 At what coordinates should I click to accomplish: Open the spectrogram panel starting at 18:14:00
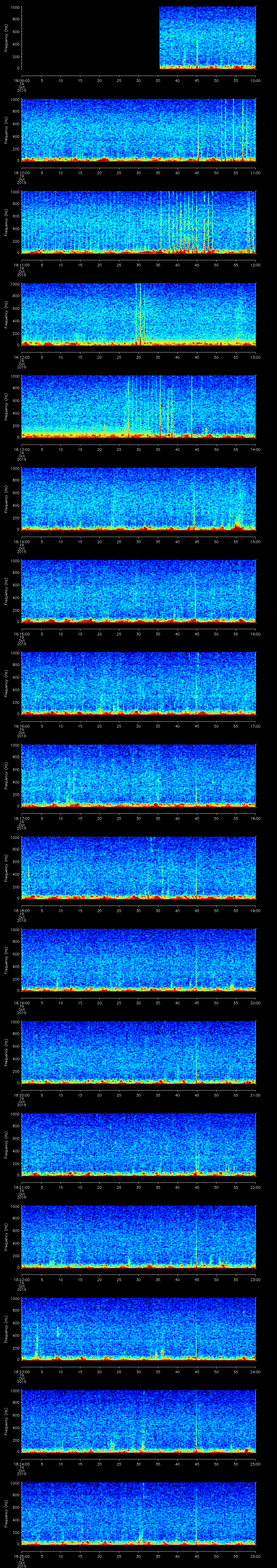138,499
